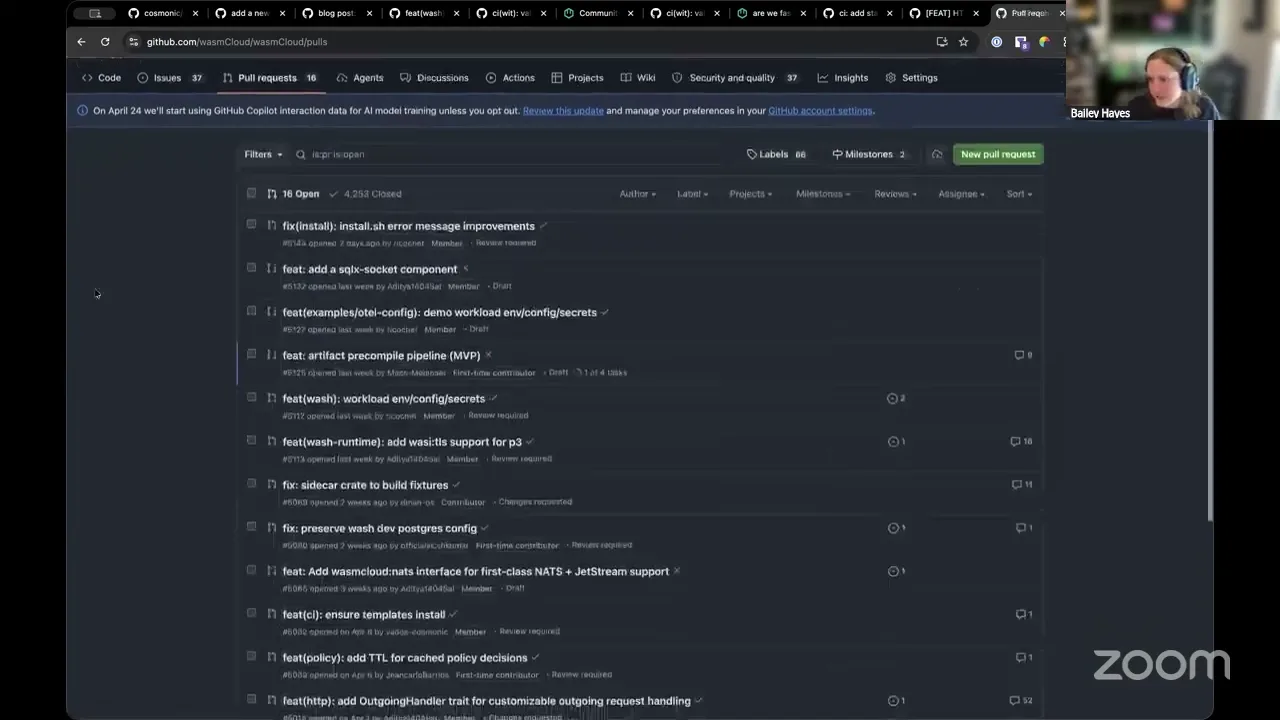This screenshot has height=720, width=1280.
Task: Open the 1Password extension icon
Action: [996, 42]
